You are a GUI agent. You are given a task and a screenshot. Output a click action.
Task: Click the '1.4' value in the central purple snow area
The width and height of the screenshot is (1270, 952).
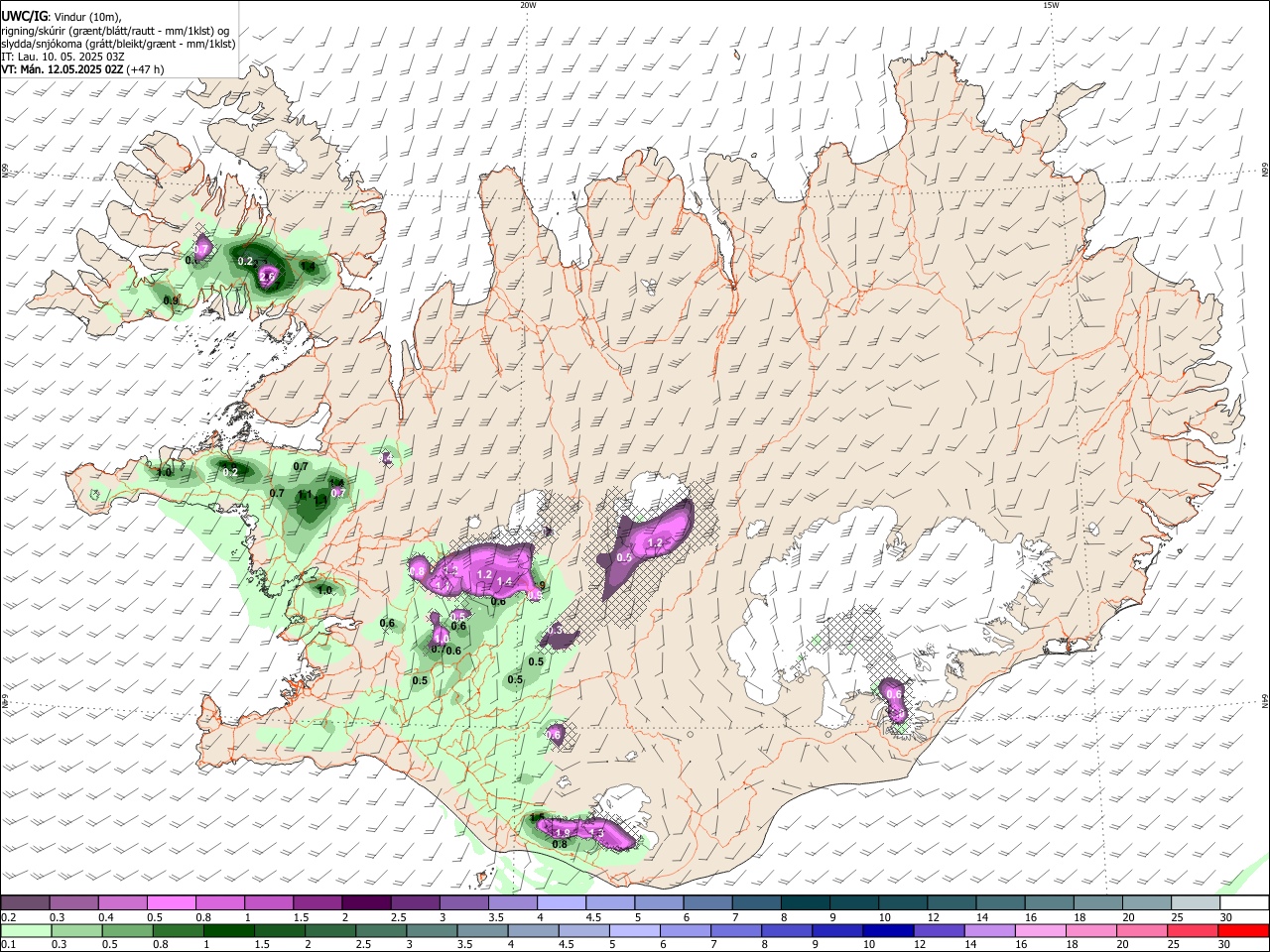[x=504, y=581]
